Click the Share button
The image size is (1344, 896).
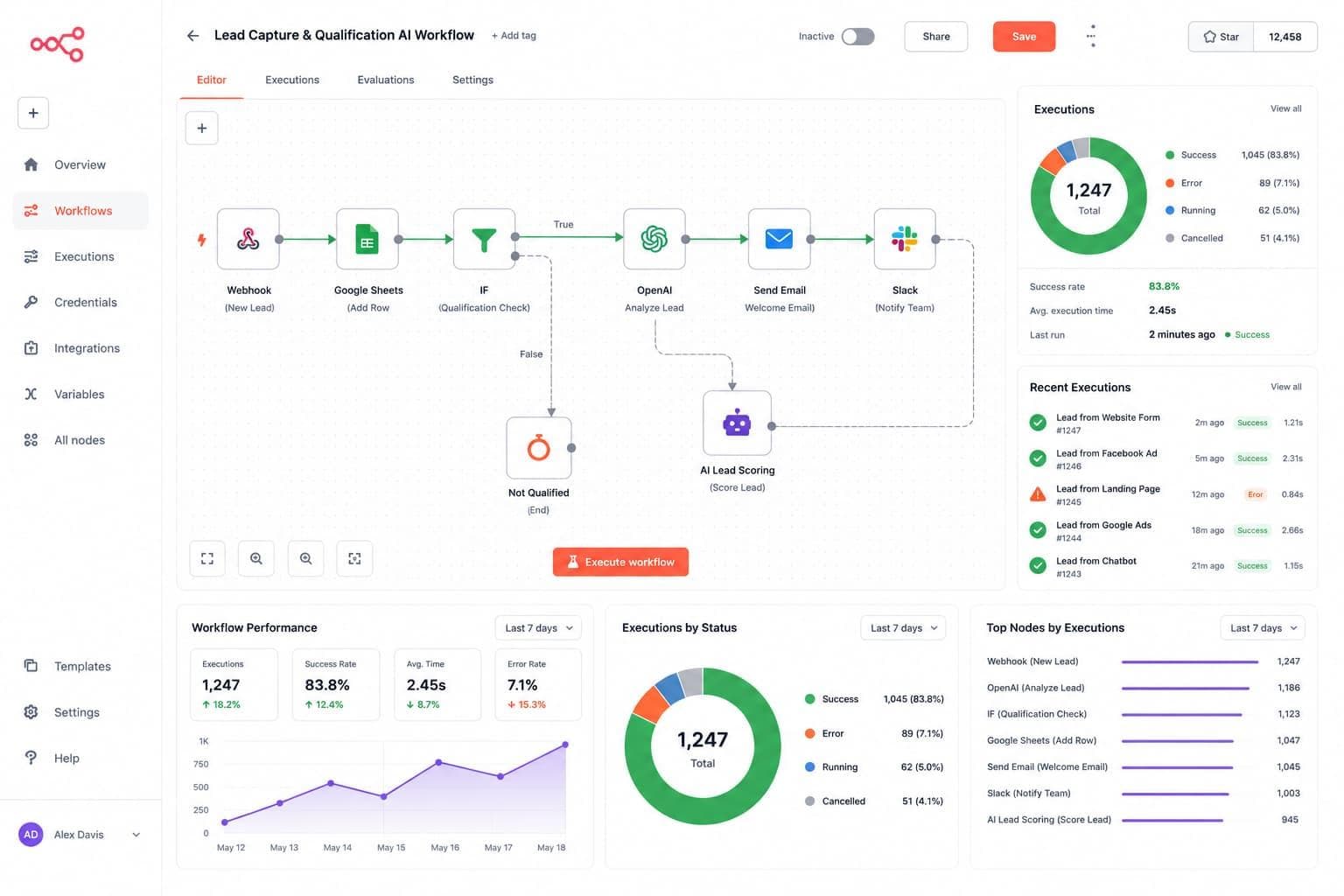935,37
